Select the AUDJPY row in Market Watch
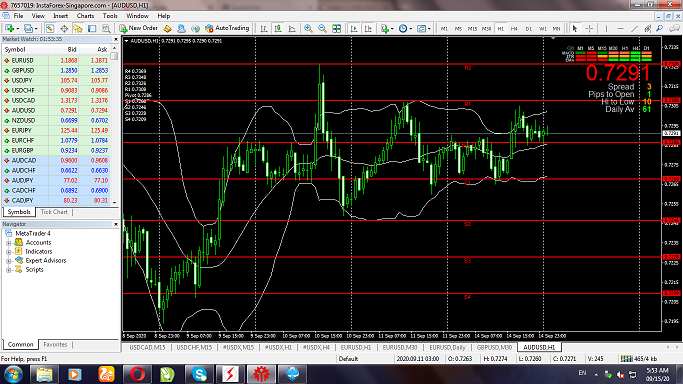This screenshot has width=683, height=384. pyautogui.click(x=56, y=181)
